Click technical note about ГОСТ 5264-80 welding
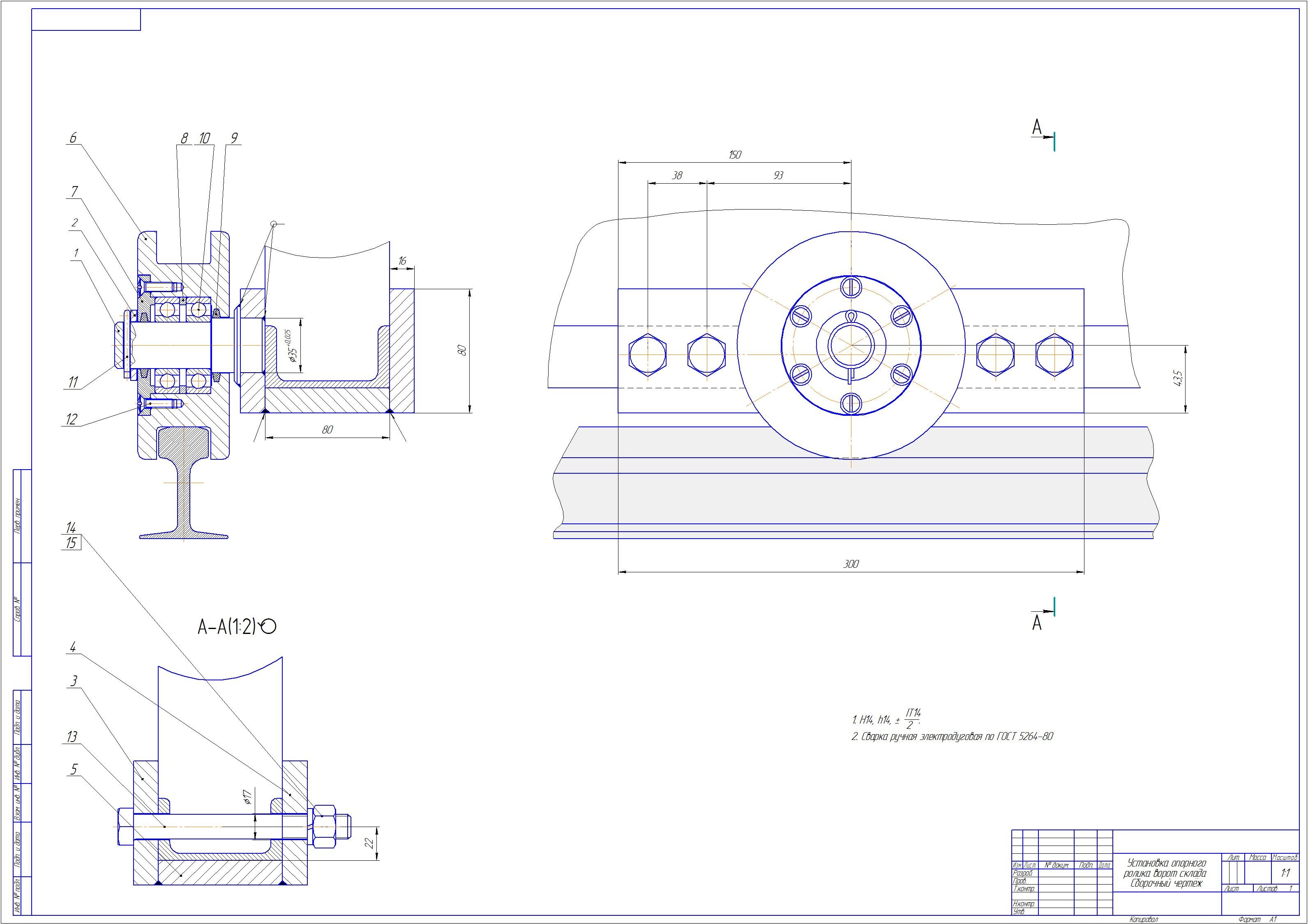 click(952, 737)
